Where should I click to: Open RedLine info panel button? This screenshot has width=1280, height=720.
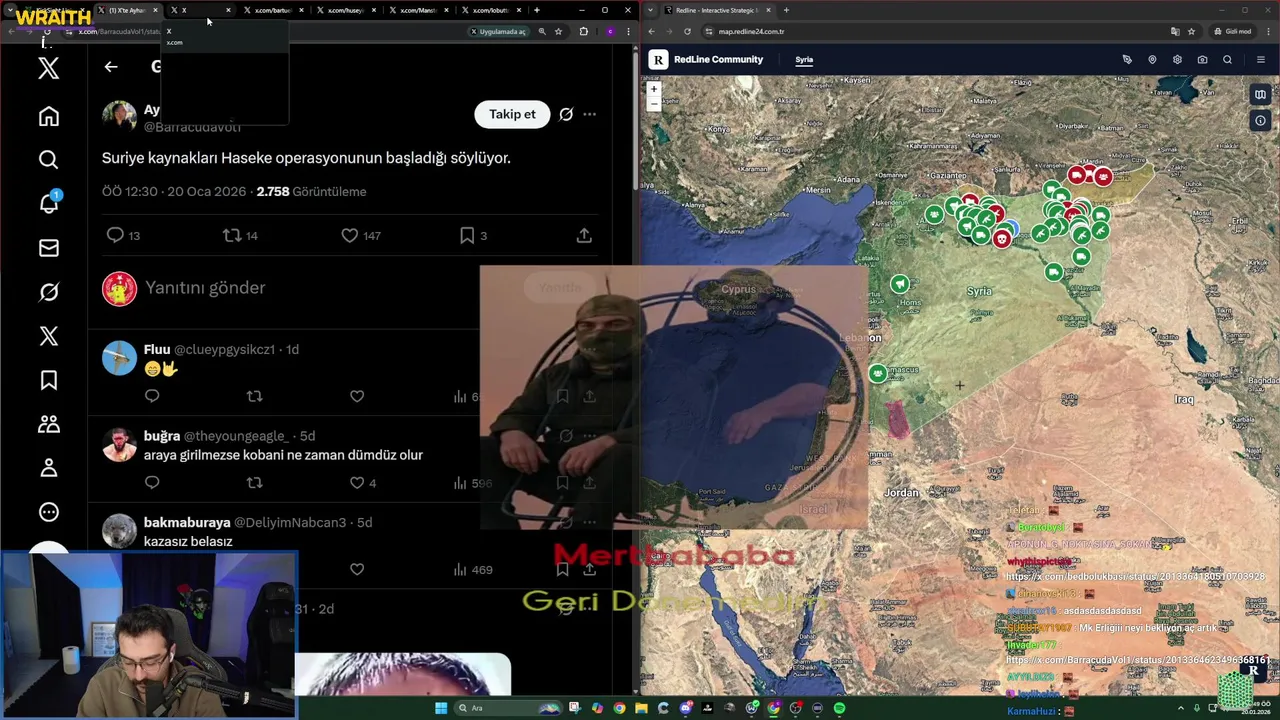tap(1260, 120)
